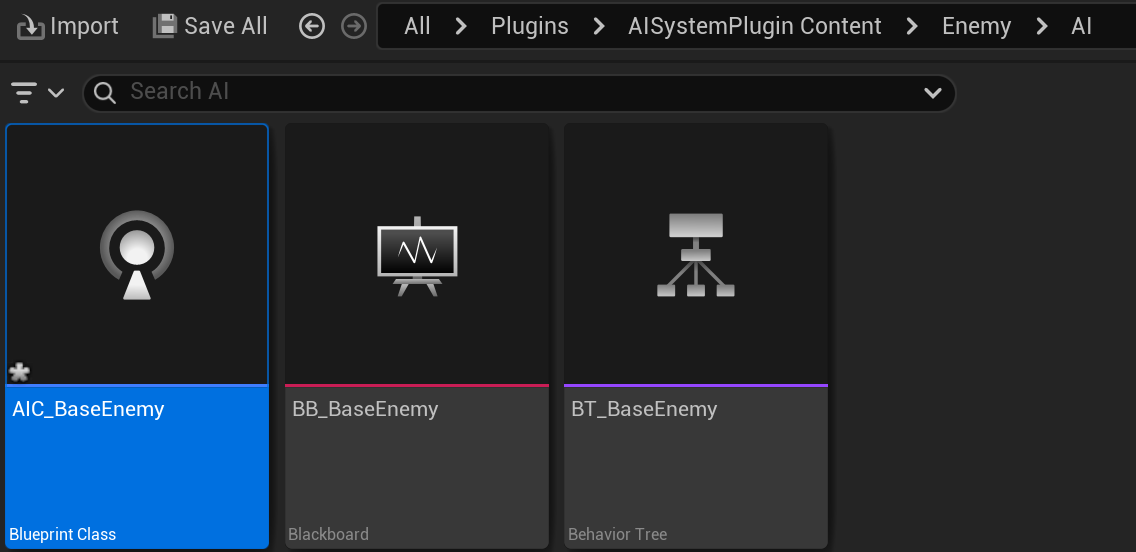The height and width of the screenshot is (552, 1136).
Task: Expand the saved searches chevron in search bar
Action: 932,93
